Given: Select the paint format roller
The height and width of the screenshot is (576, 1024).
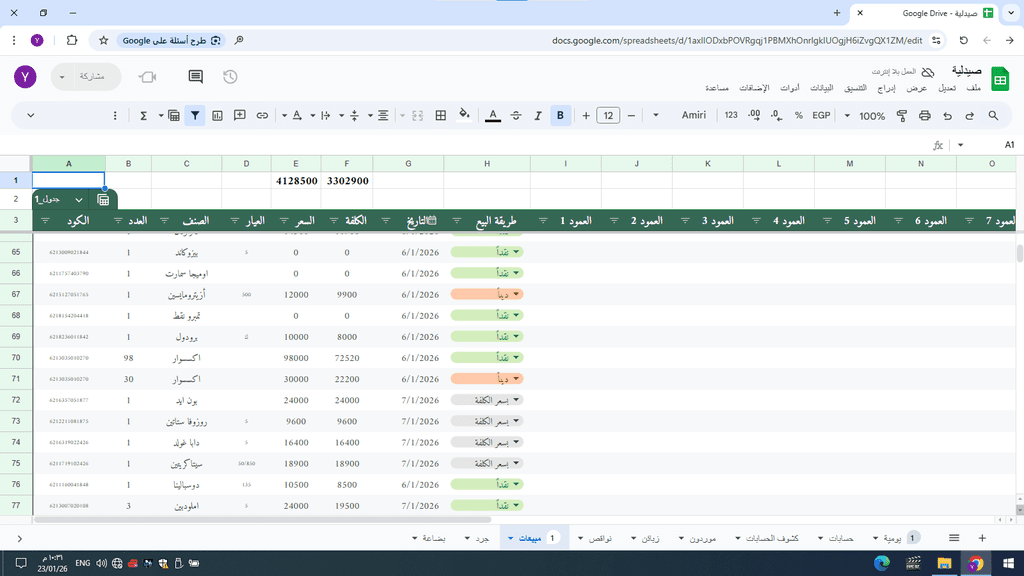Looking at the screenshot, I should pyautogui.click(x=901, y=116).
